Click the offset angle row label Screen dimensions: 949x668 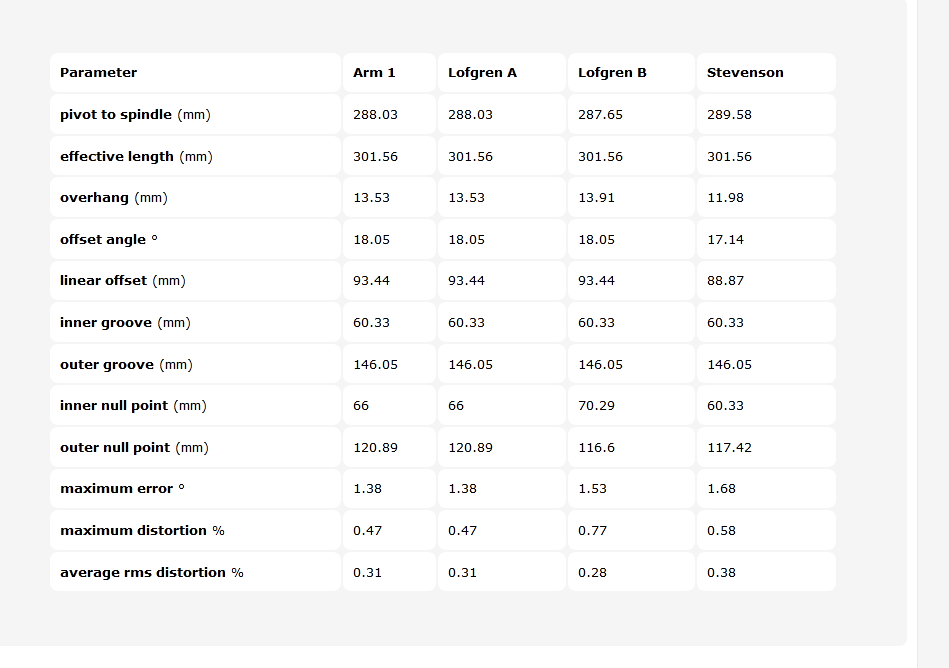[109, 240]
